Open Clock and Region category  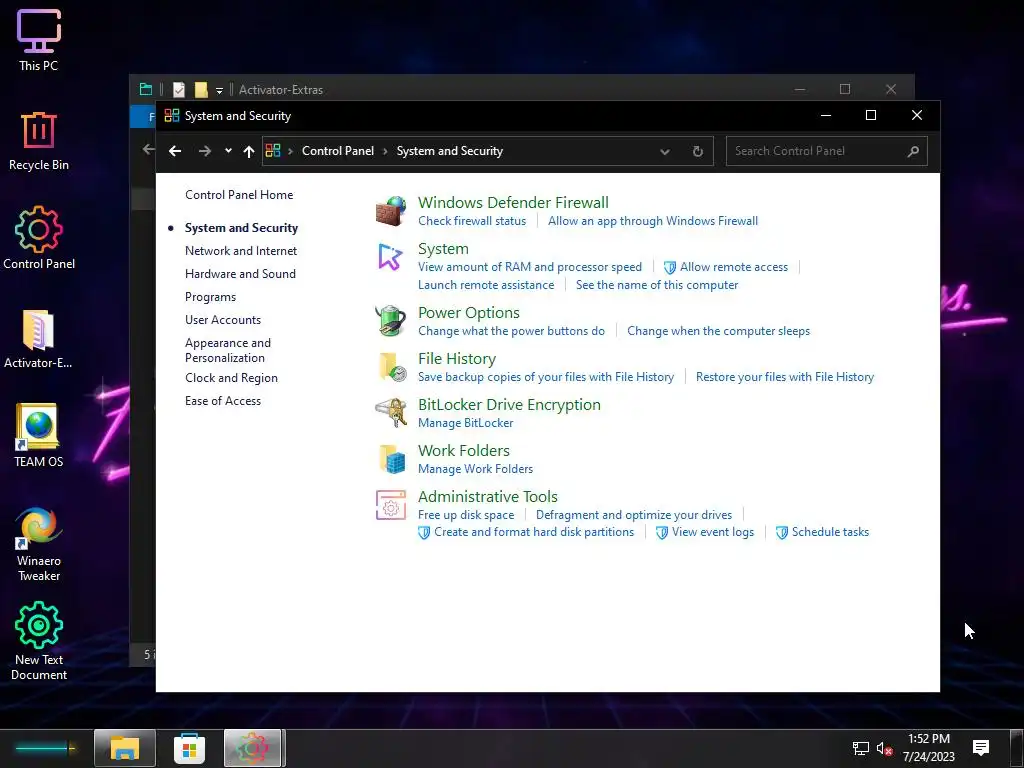tap(231, 378)
